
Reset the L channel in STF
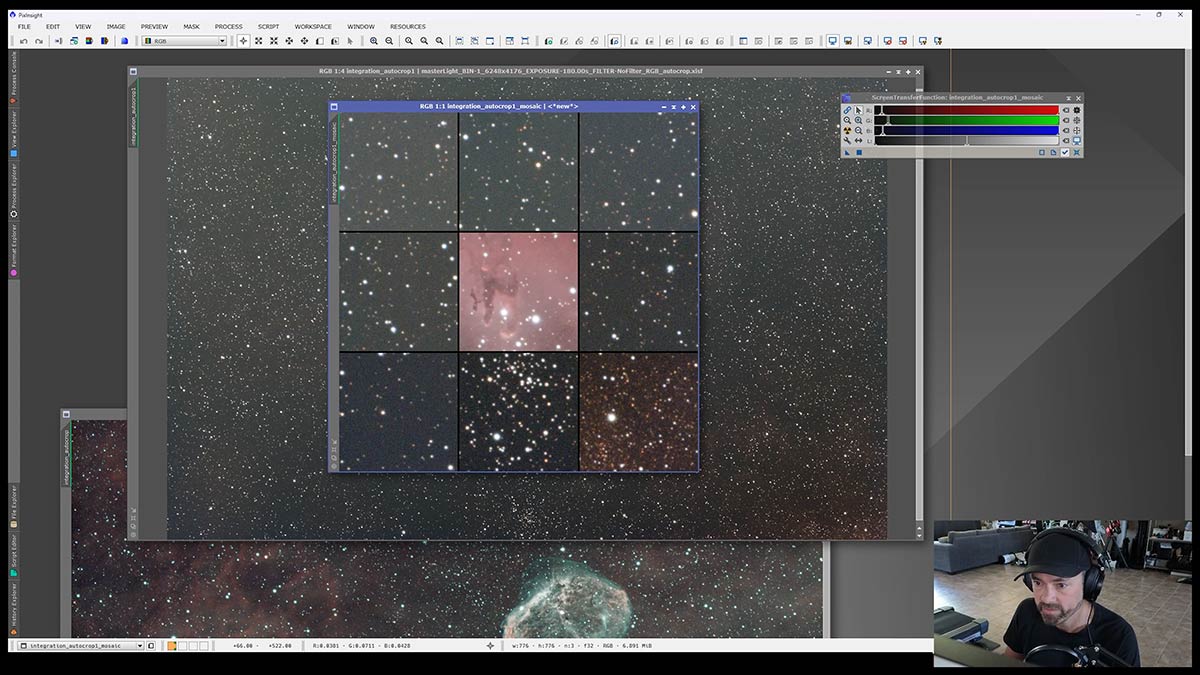click(1066, 141)
